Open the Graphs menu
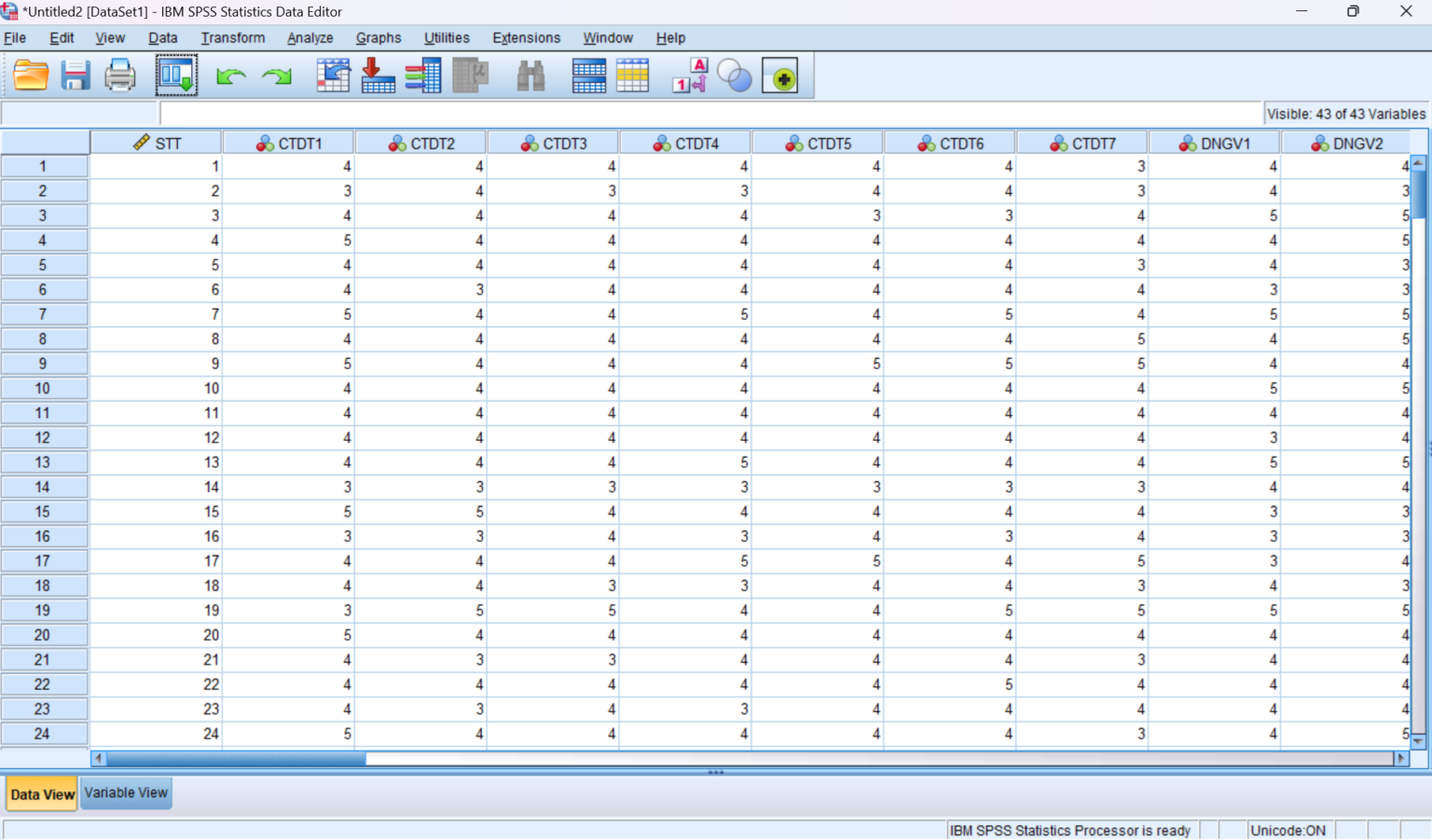1432x840 pixels. 379,37
